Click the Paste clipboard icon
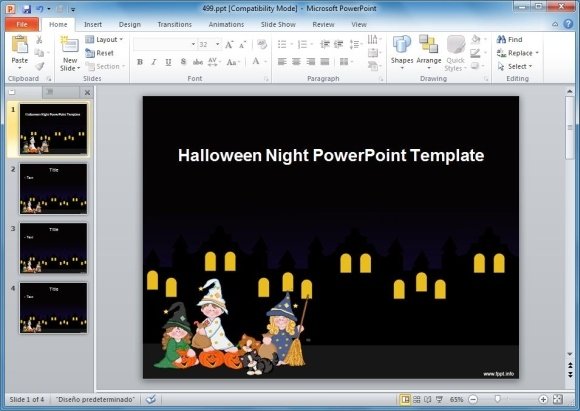 [x=20, y=44]
